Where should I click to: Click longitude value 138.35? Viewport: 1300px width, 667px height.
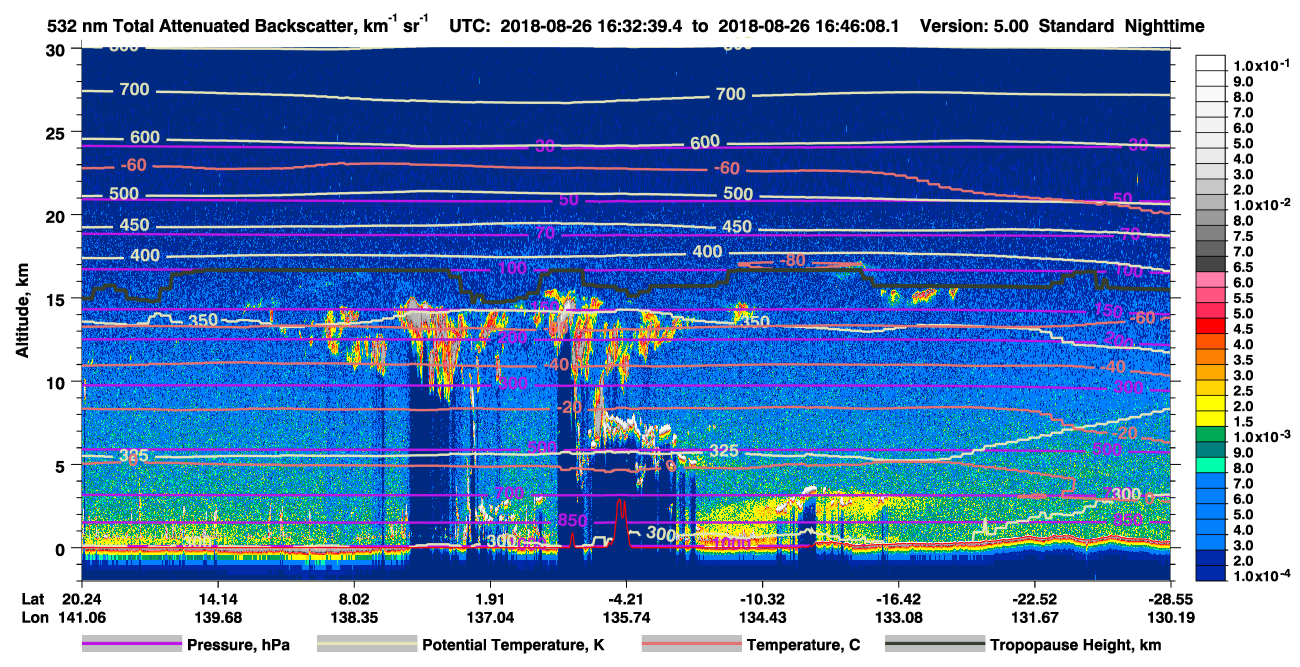(353, 617)
